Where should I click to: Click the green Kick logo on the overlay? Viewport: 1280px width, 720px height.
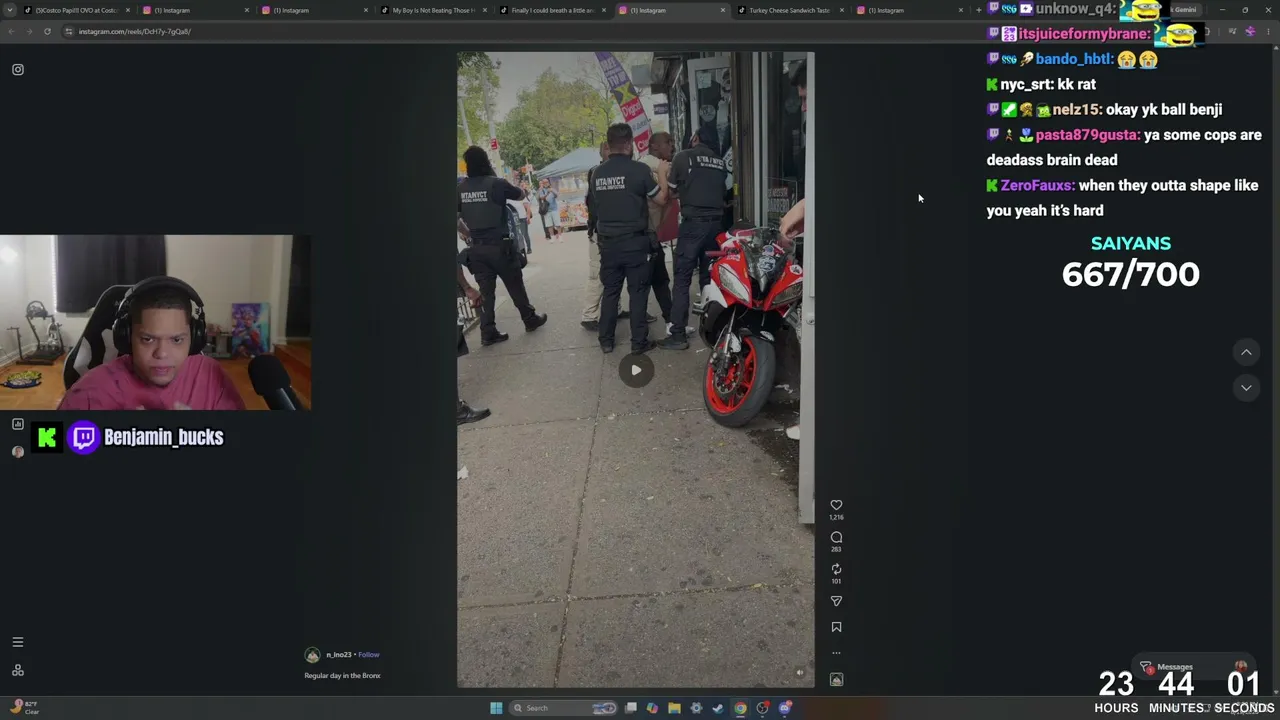[46, 437]
